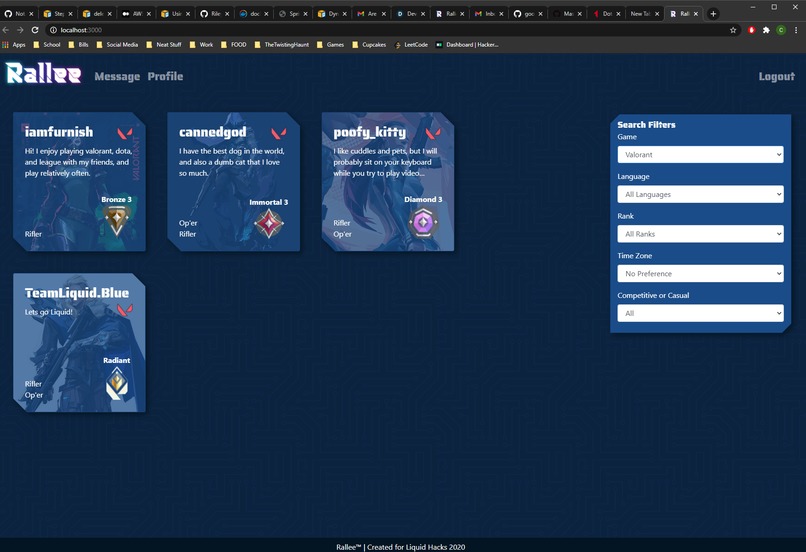The width and height of the screenshot is (806, 552).
Task: Close the active Rallee tab
Action: pos(696,14)
